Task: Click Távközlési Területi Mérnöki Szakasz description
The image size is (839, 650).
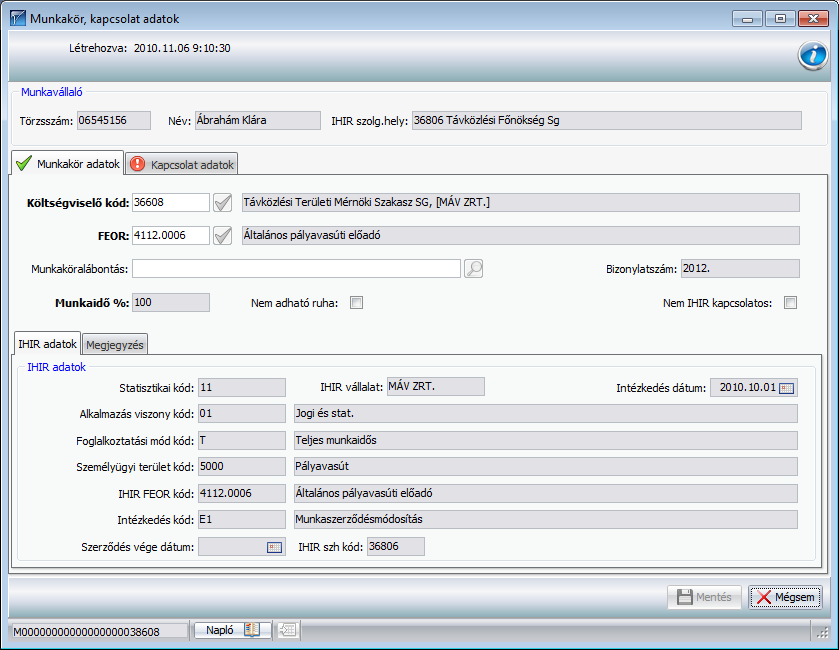Action: (521, 203)
